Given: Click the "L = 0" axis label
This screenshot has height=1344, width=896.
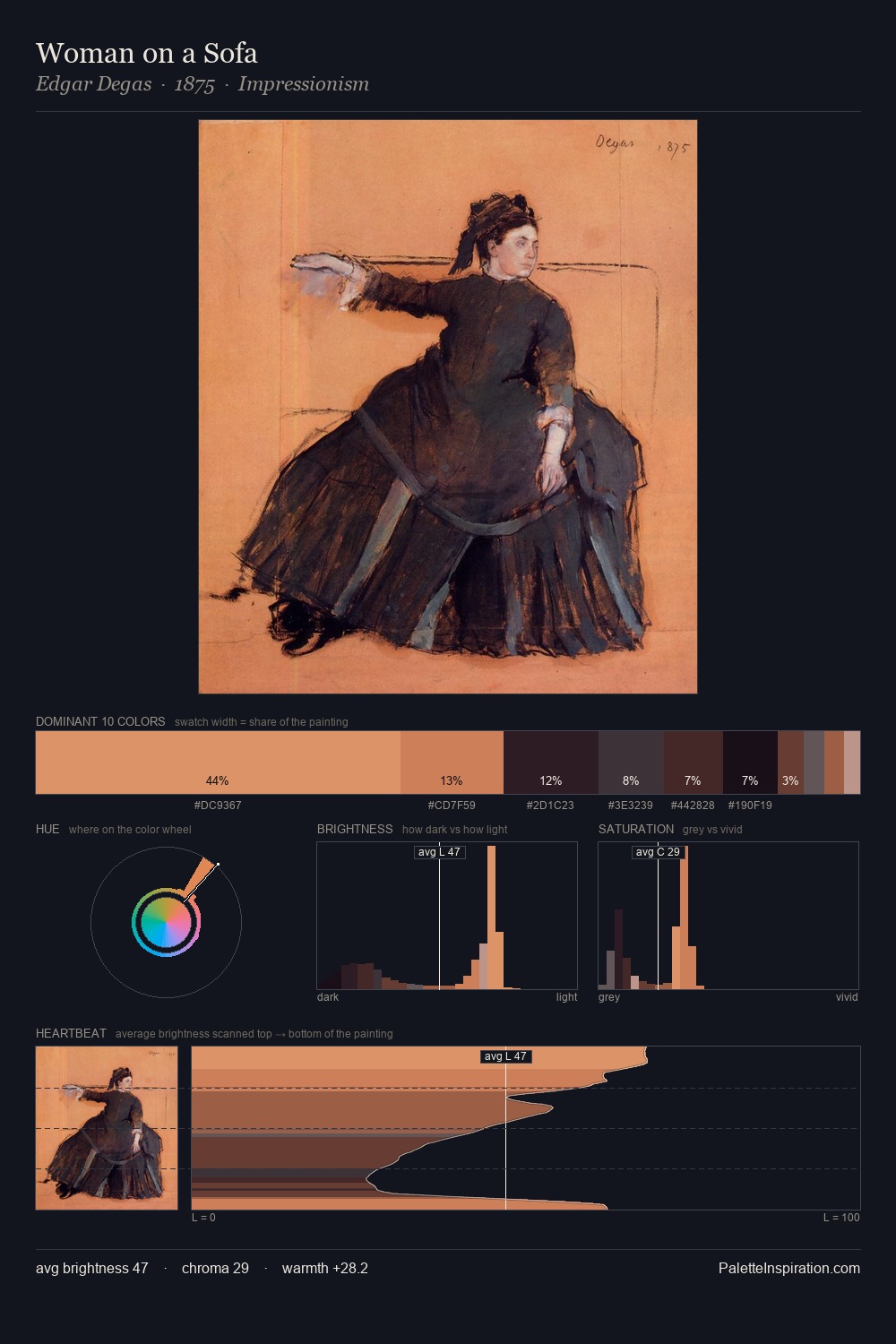Looking at the screenshot, I should [203, 1218].
